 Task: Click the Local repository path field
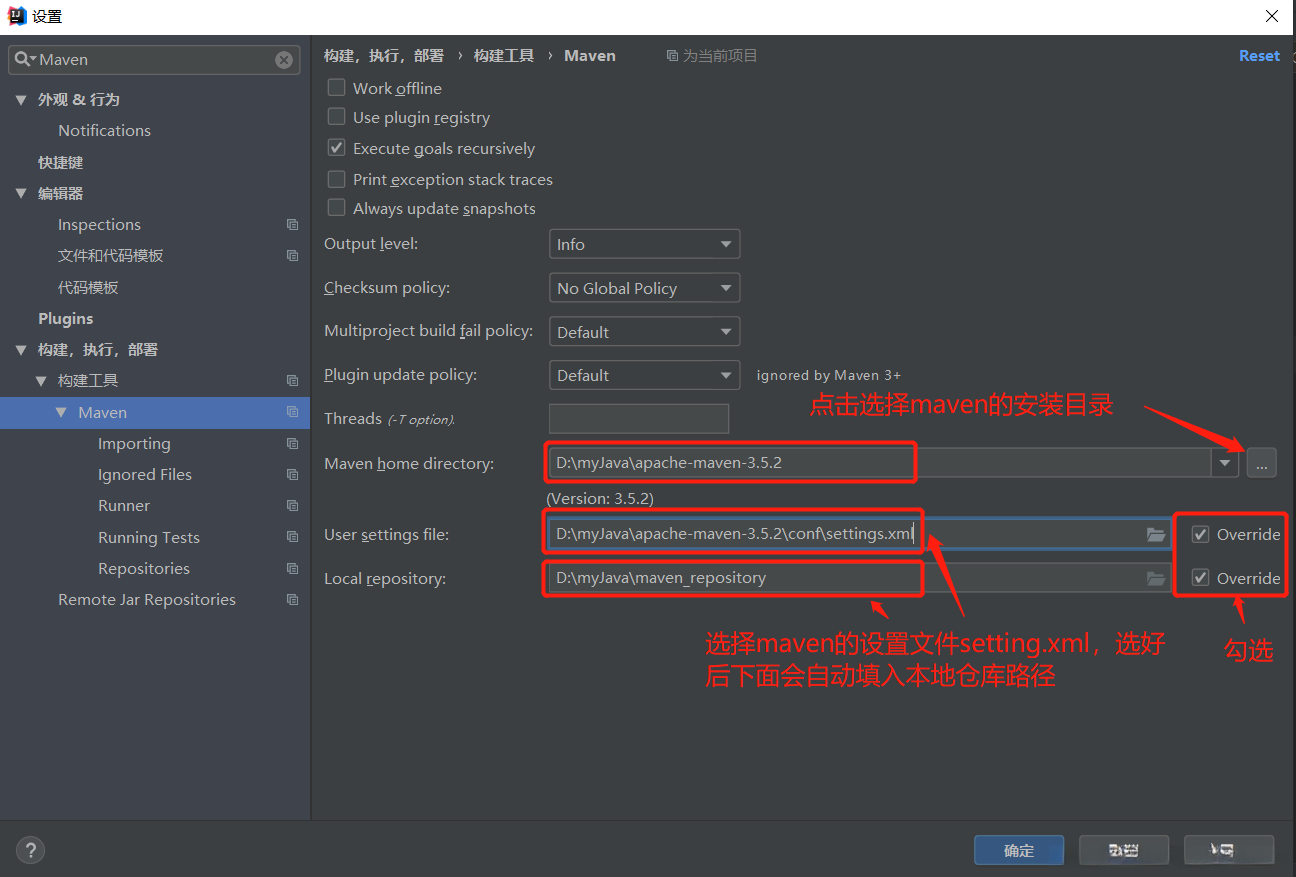click(859, 578)
